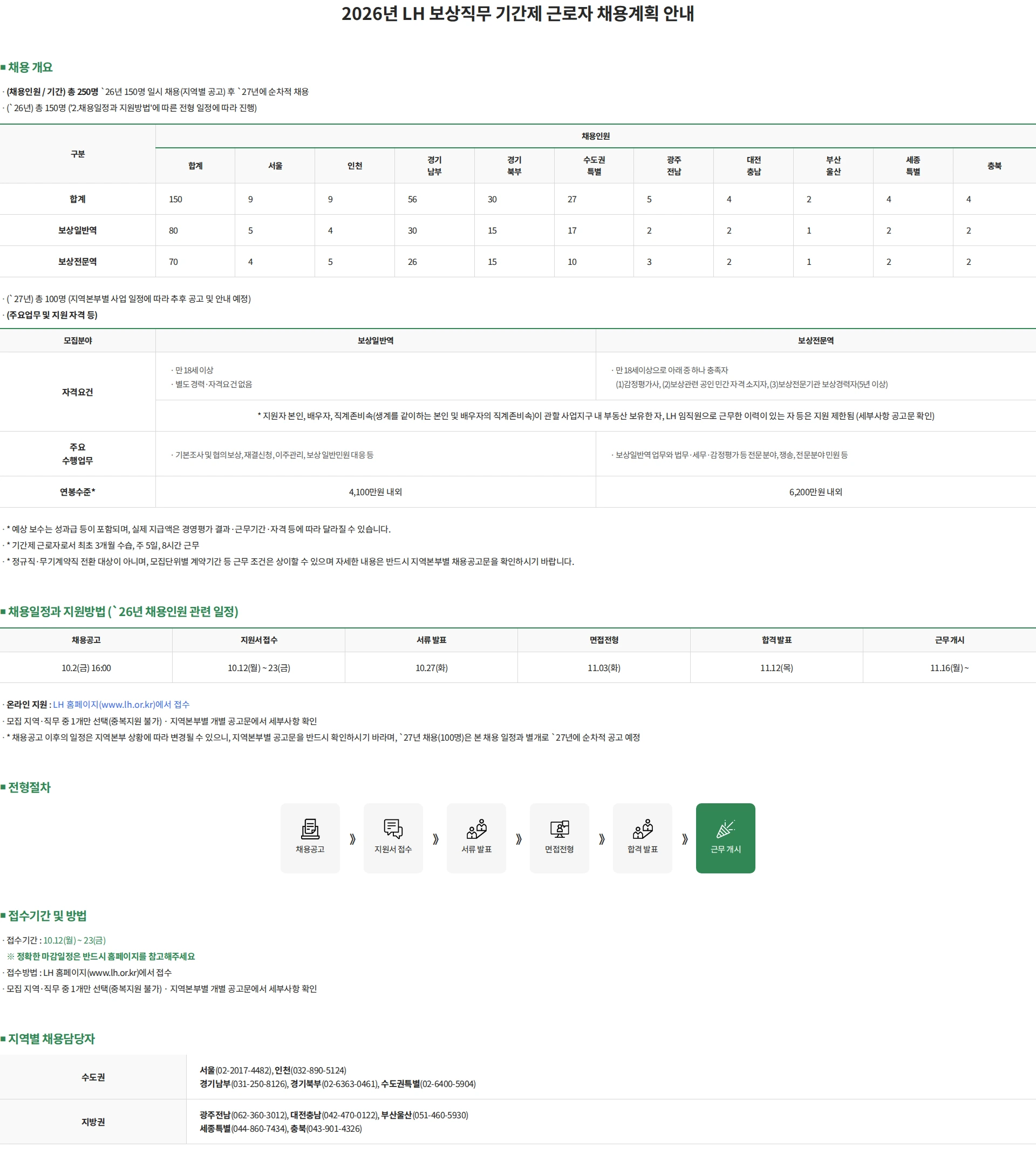Image resolution: width=1036 pixels, height=1155 pixels.
Task: Click the 지원서 접수 speech bubble icon
Action: coord(393,829)
